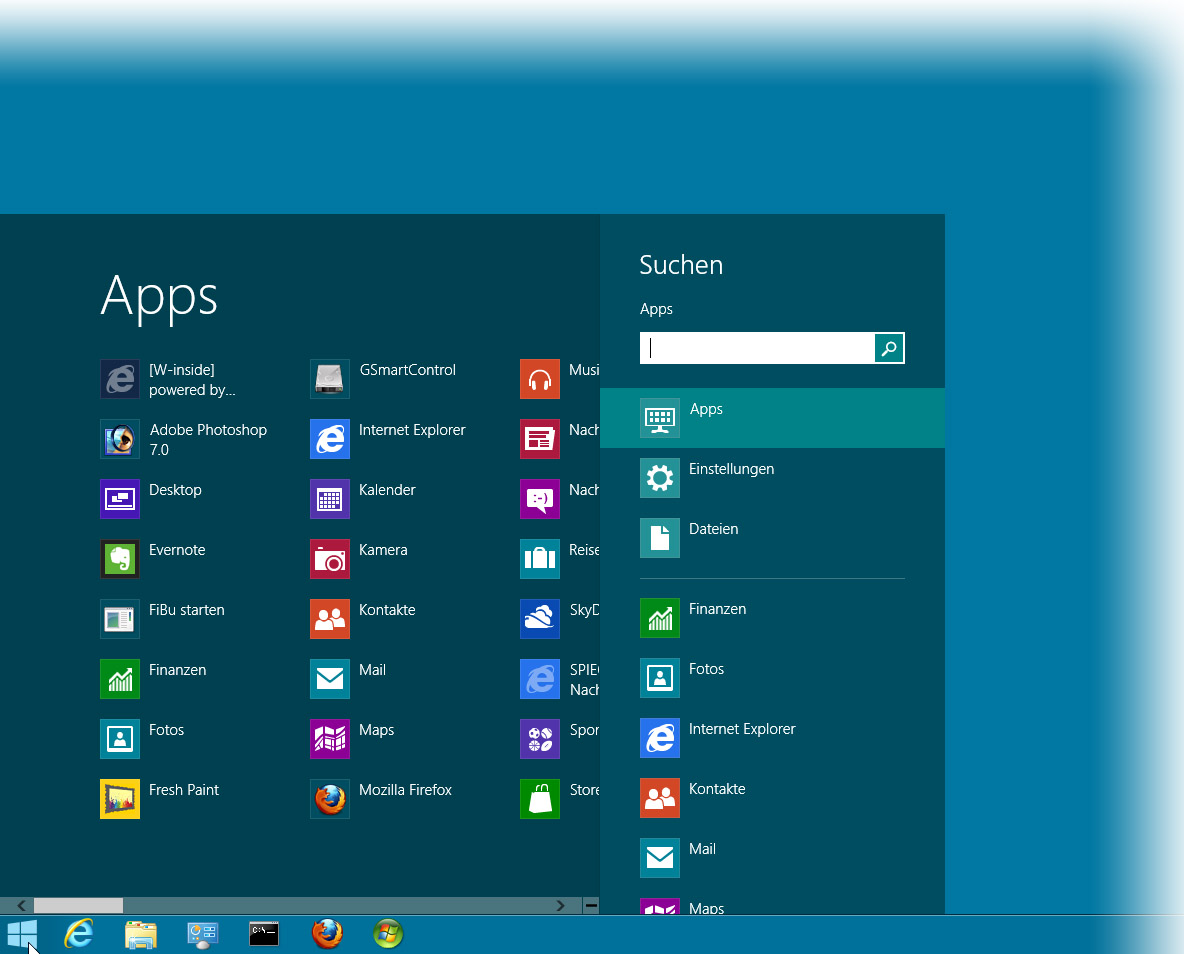Open the Kalender app icon
Screen dimensions: 1184x954
tap(330, 499)
